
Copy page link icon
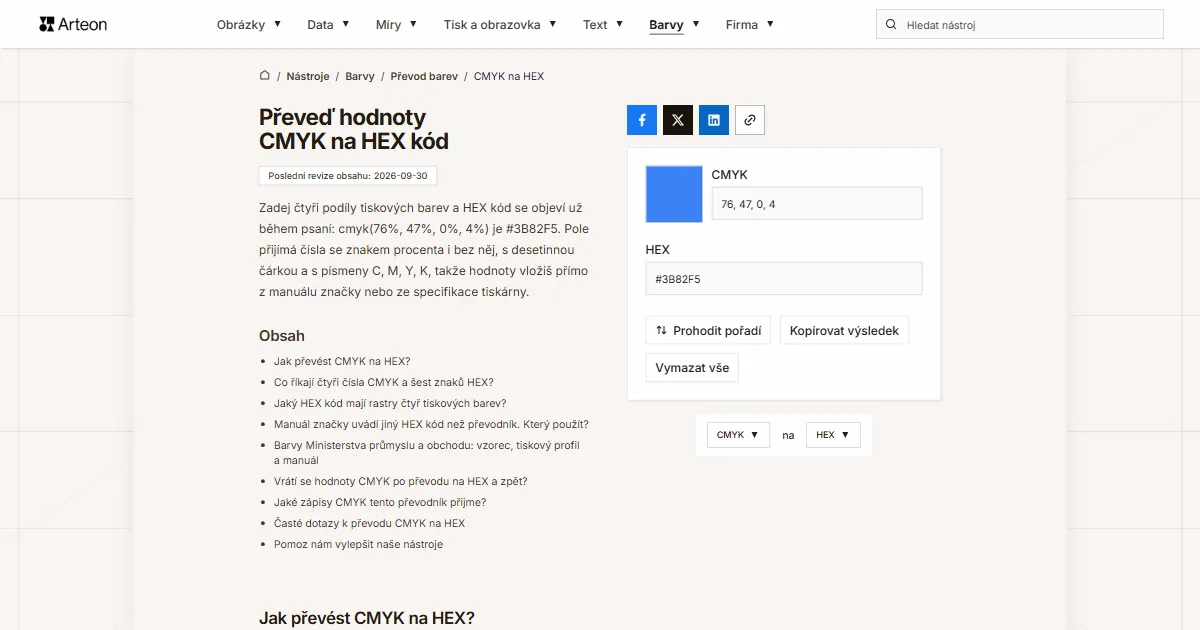coord(750,120)
